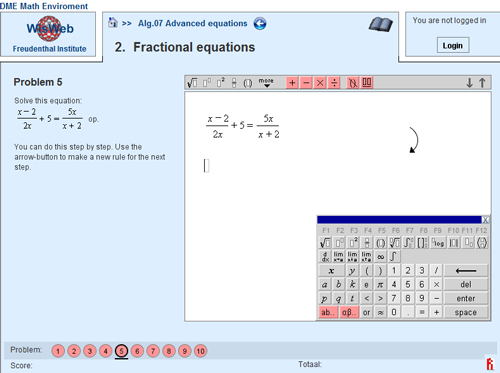Click the Login button

(x=453, y=45)
